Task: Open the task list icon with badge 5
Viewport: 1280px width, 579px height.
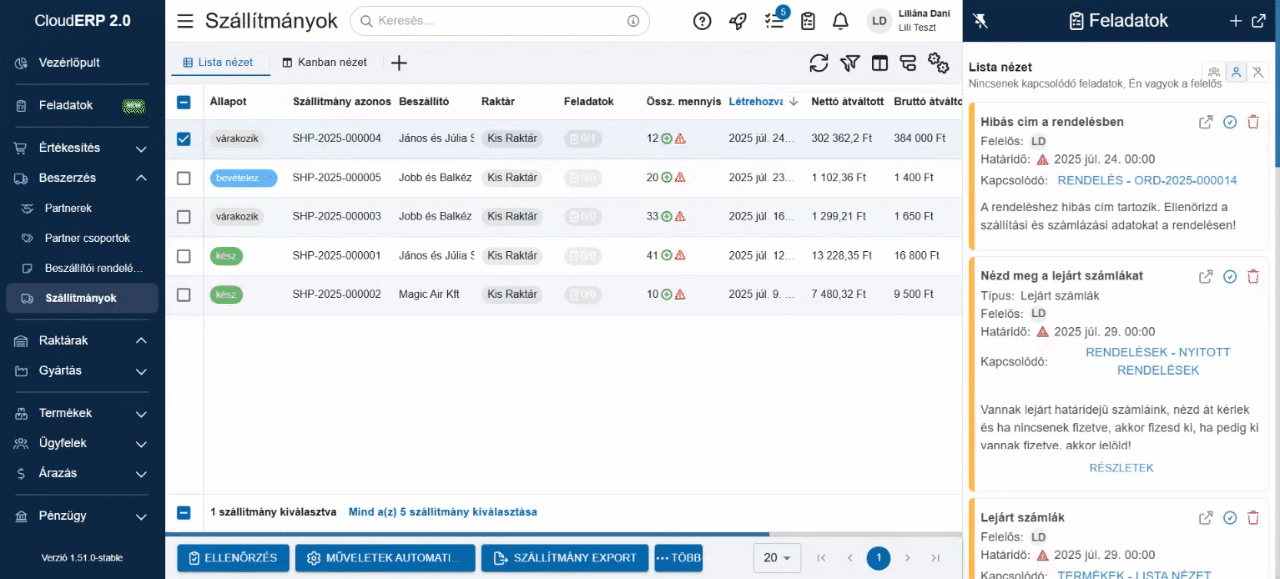Action: pos(774,20)
